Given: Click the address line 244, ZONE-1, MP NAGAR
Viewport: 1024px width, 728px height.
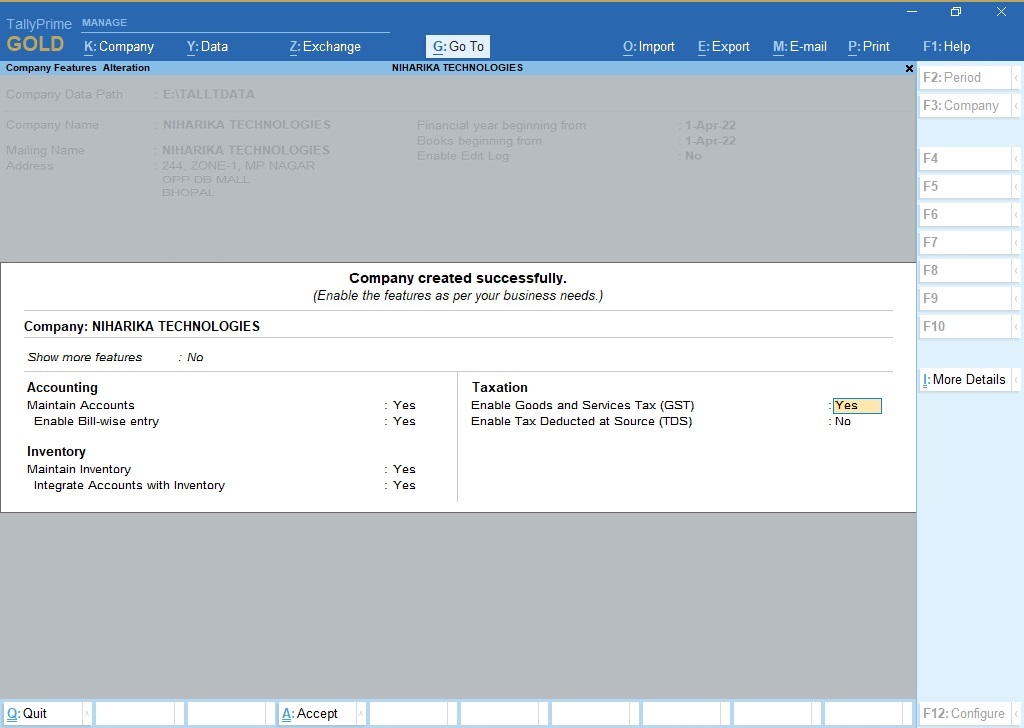Looking at the screenshot, I should [x=238, y=166].
